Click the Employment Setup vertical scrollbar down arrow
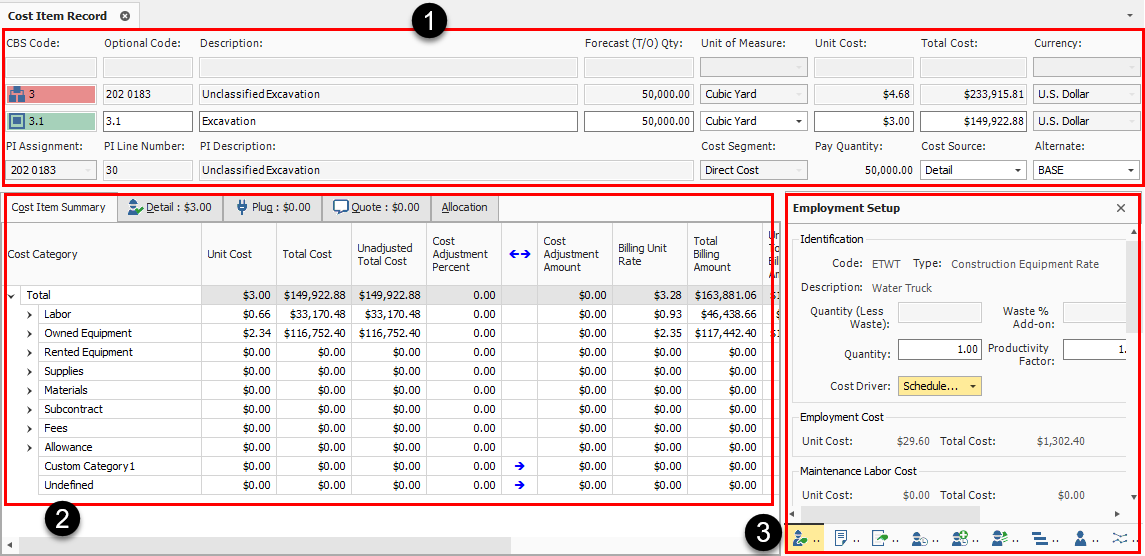Viewport: 1145px width, 556px height. coord(1133,496)
